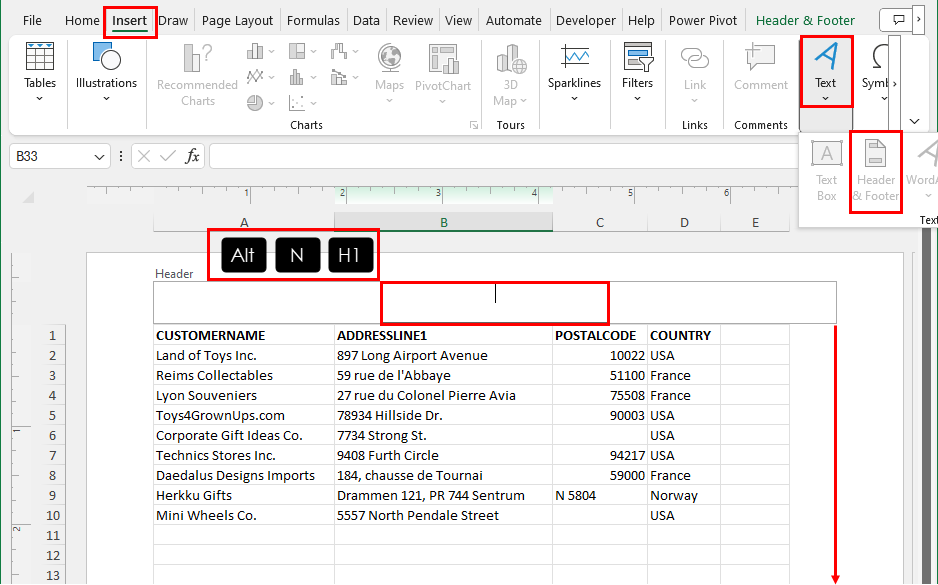Click the center header section box
The width and height of the screenshot is (938, 585).
(495, 303)
